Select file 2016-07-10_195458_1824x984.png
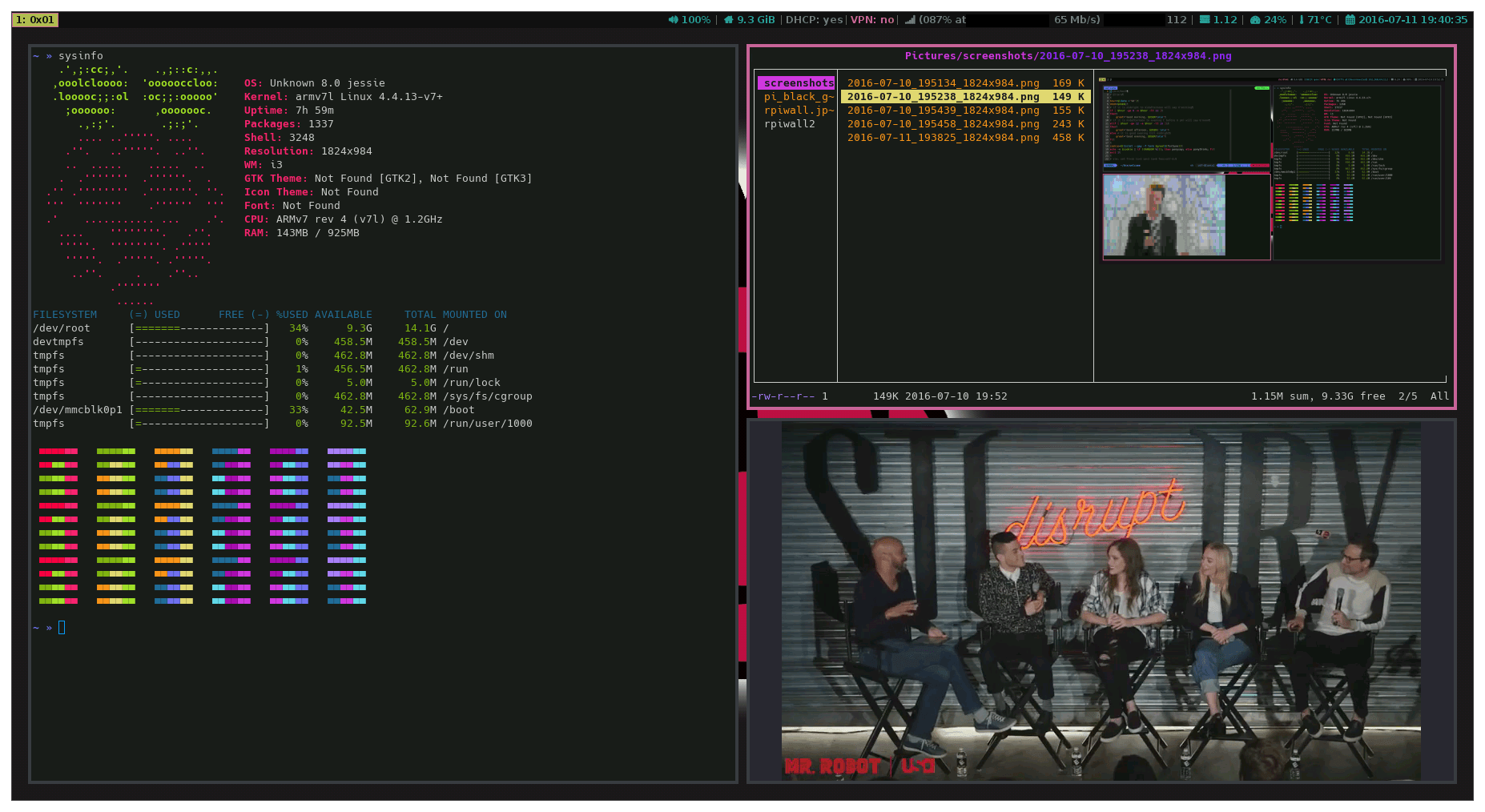 click(x=965, y=124)
